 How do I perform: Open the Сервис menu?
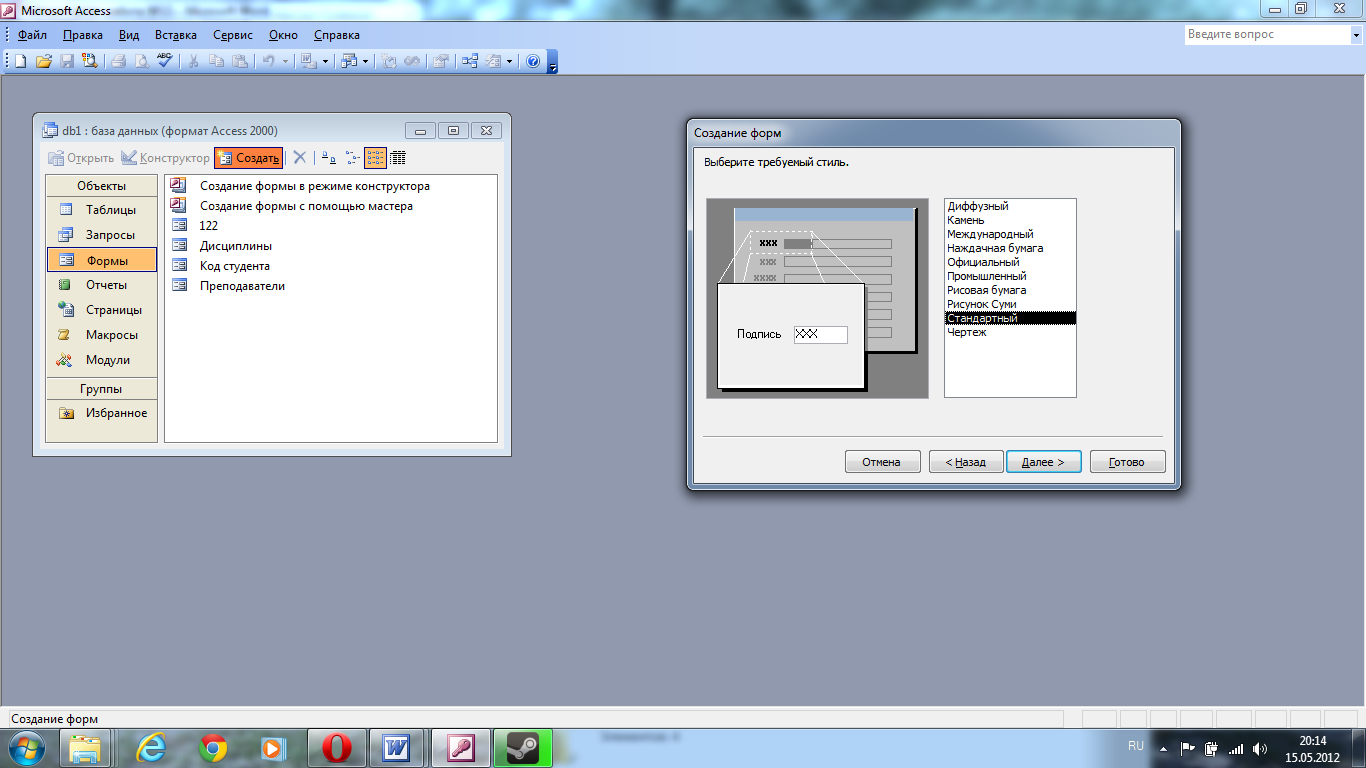233,35
